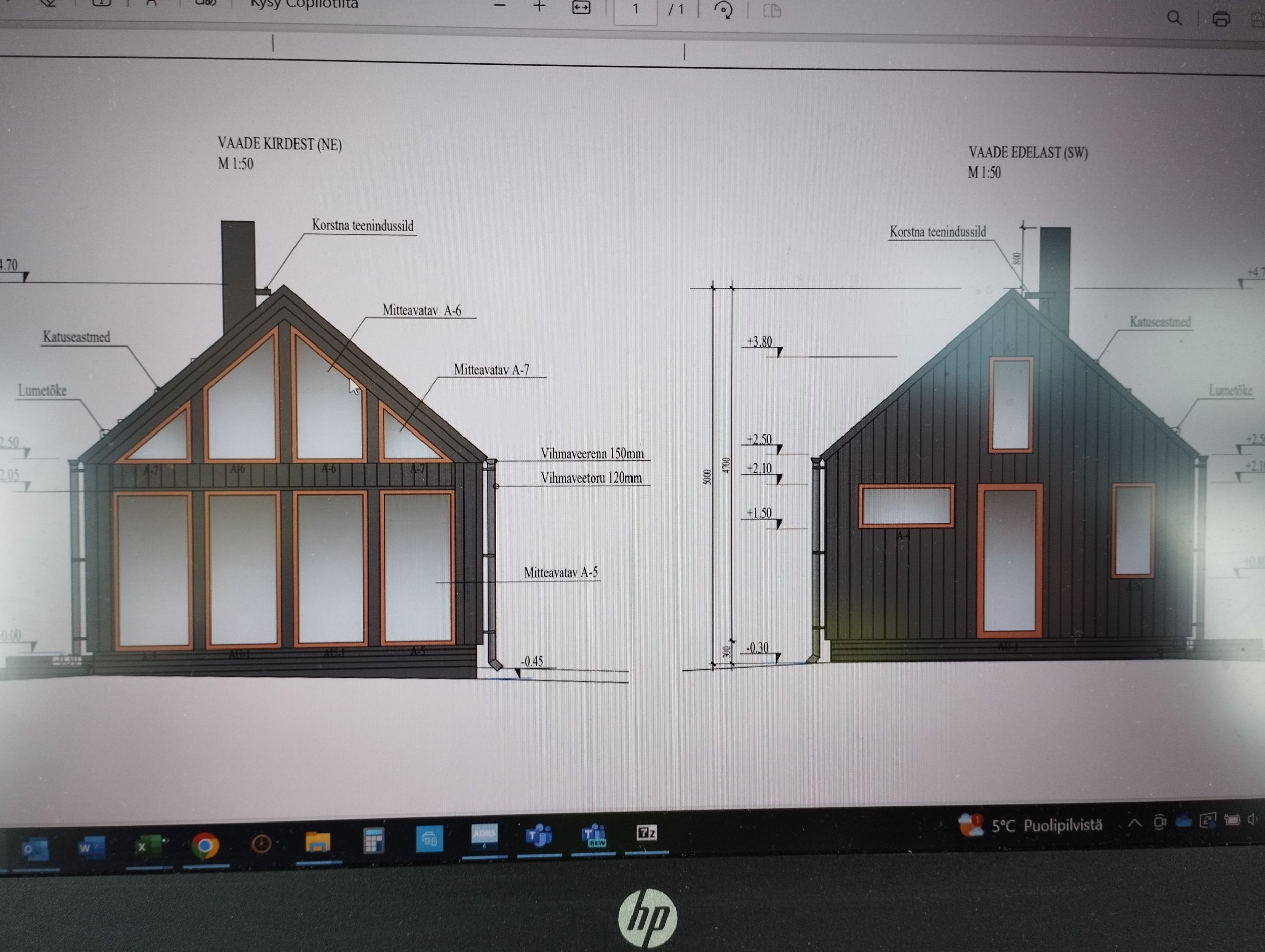
Task: Click the page number input field
Action: coord(635,10)
